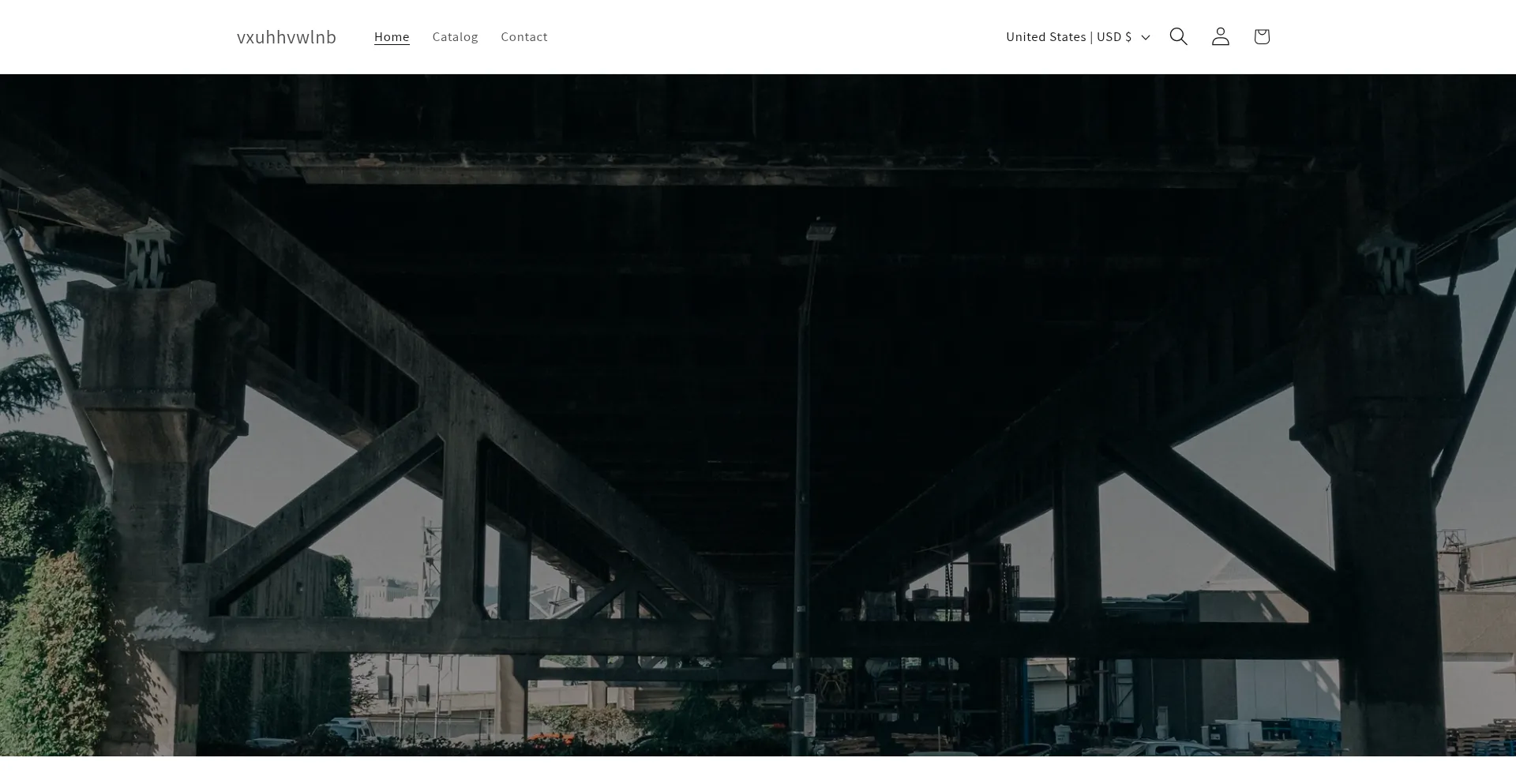The height and width of the screenshot is (784, 1516).
Task: Open the shopping cart bag icon
Action: (x=1261, y=36)
